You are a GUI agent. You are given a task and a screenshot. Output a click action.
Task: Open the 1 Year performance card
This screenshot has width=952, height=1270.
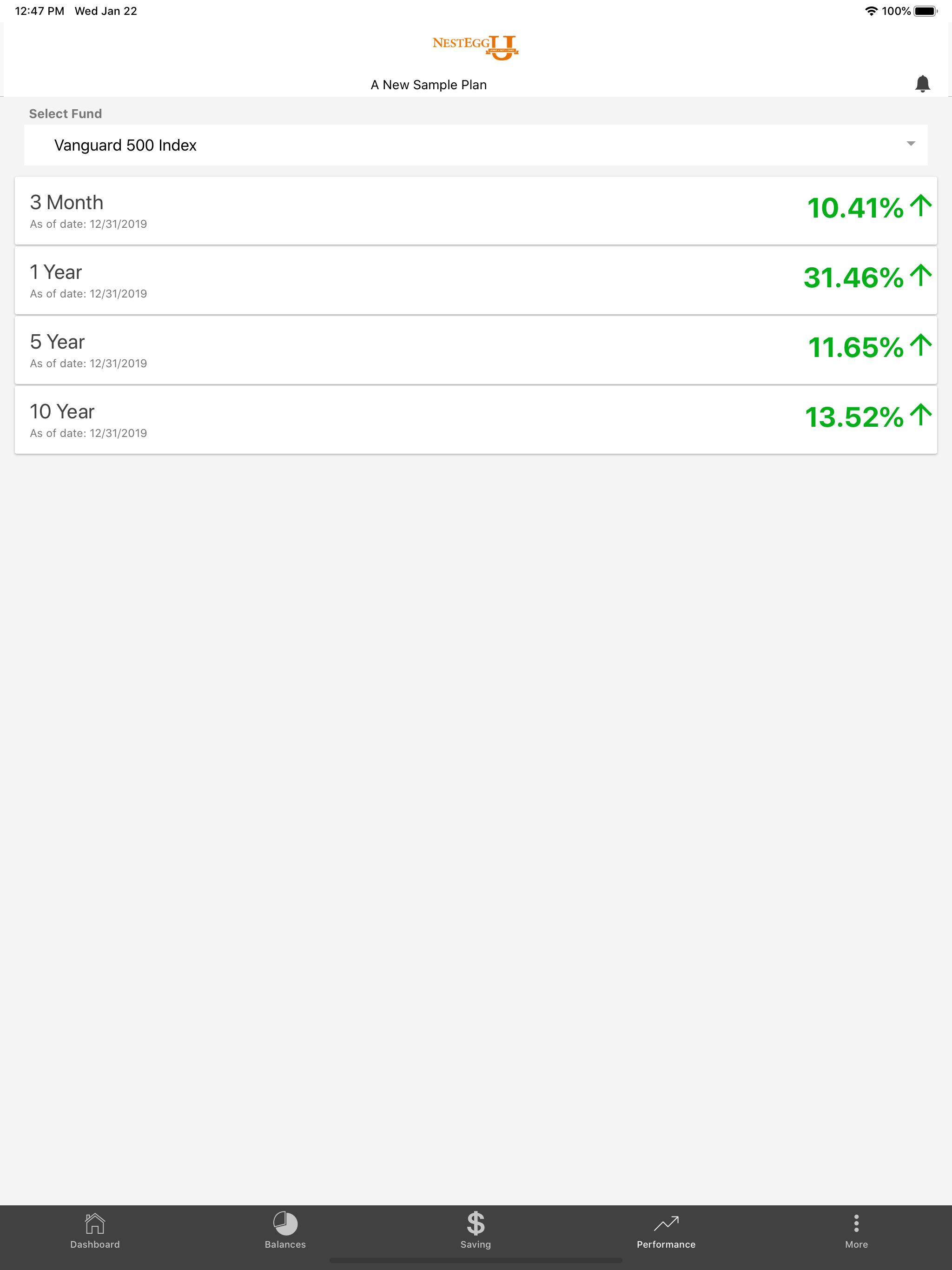476,280
